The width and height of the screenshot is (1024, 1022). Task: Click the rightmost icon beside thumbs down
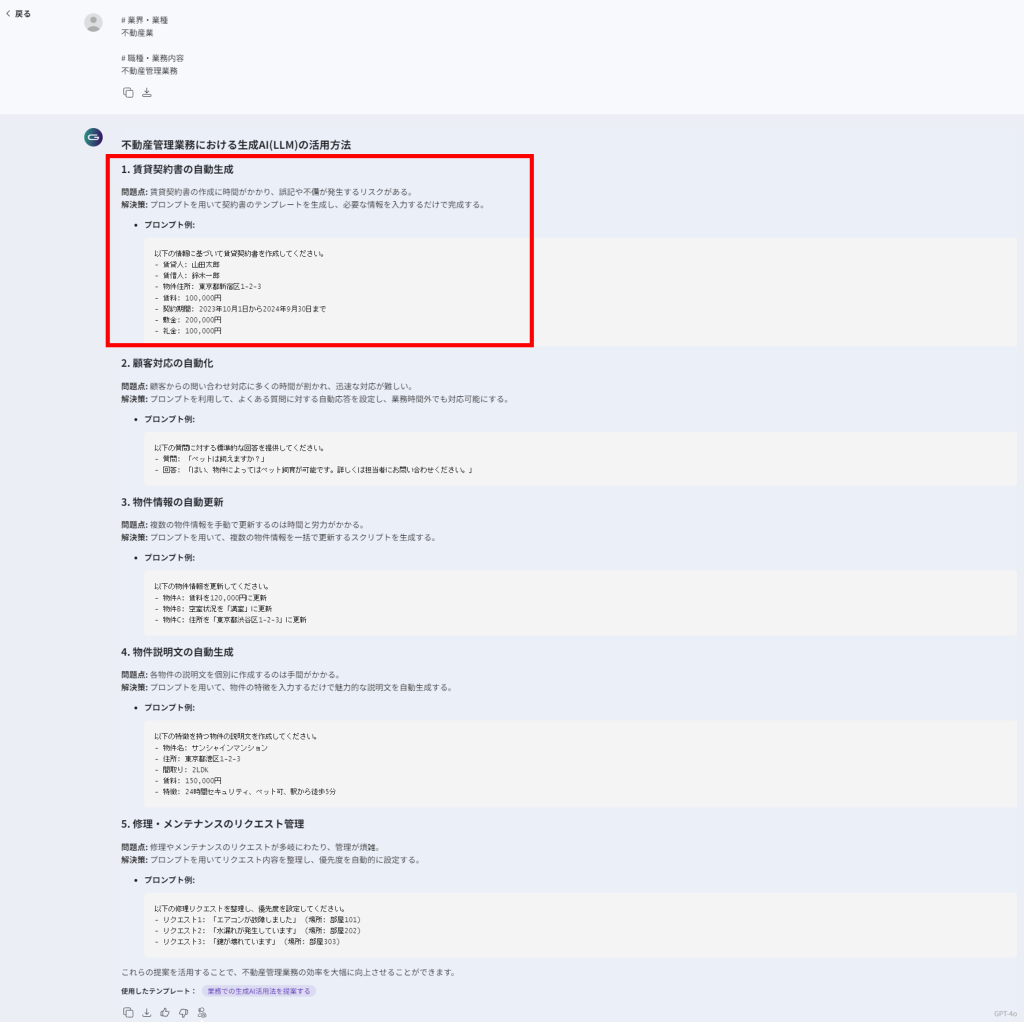point(202,1012)
